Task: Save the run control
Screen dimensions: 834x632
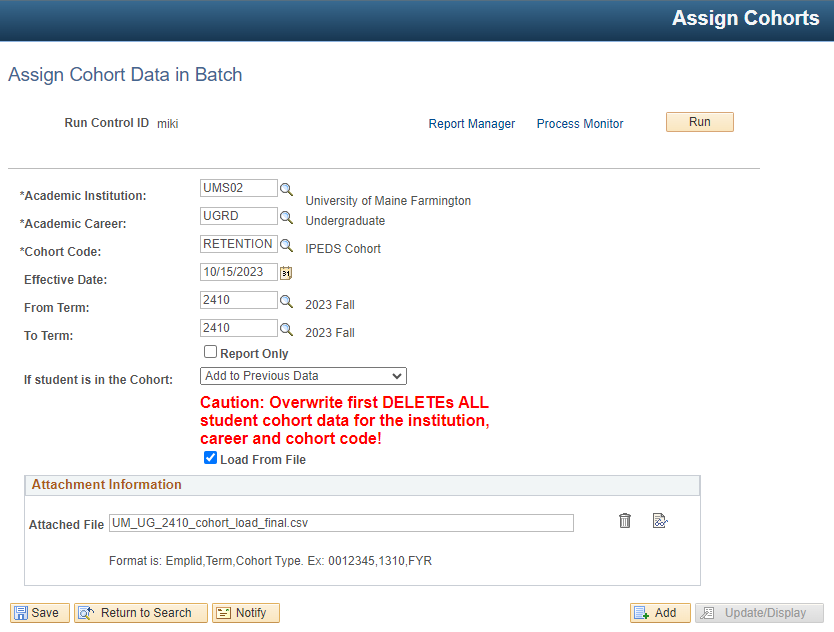Action: (40, 613)
